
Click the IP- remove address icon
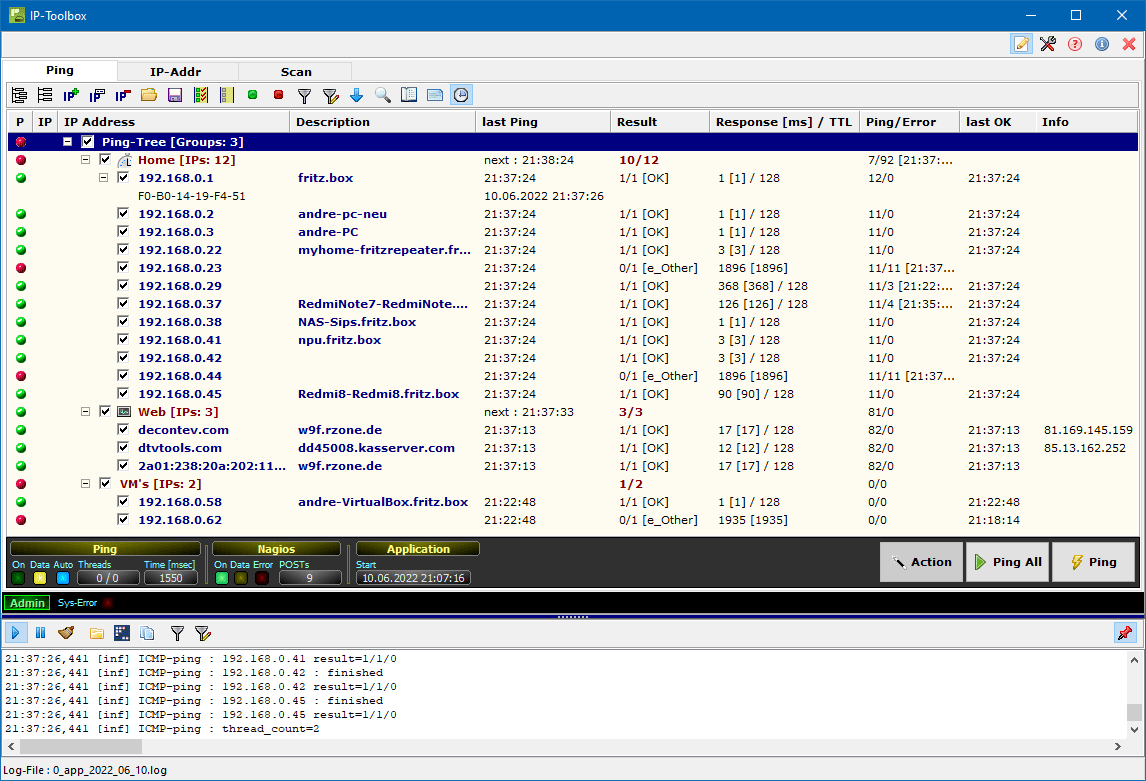click(x=122, y=95)
